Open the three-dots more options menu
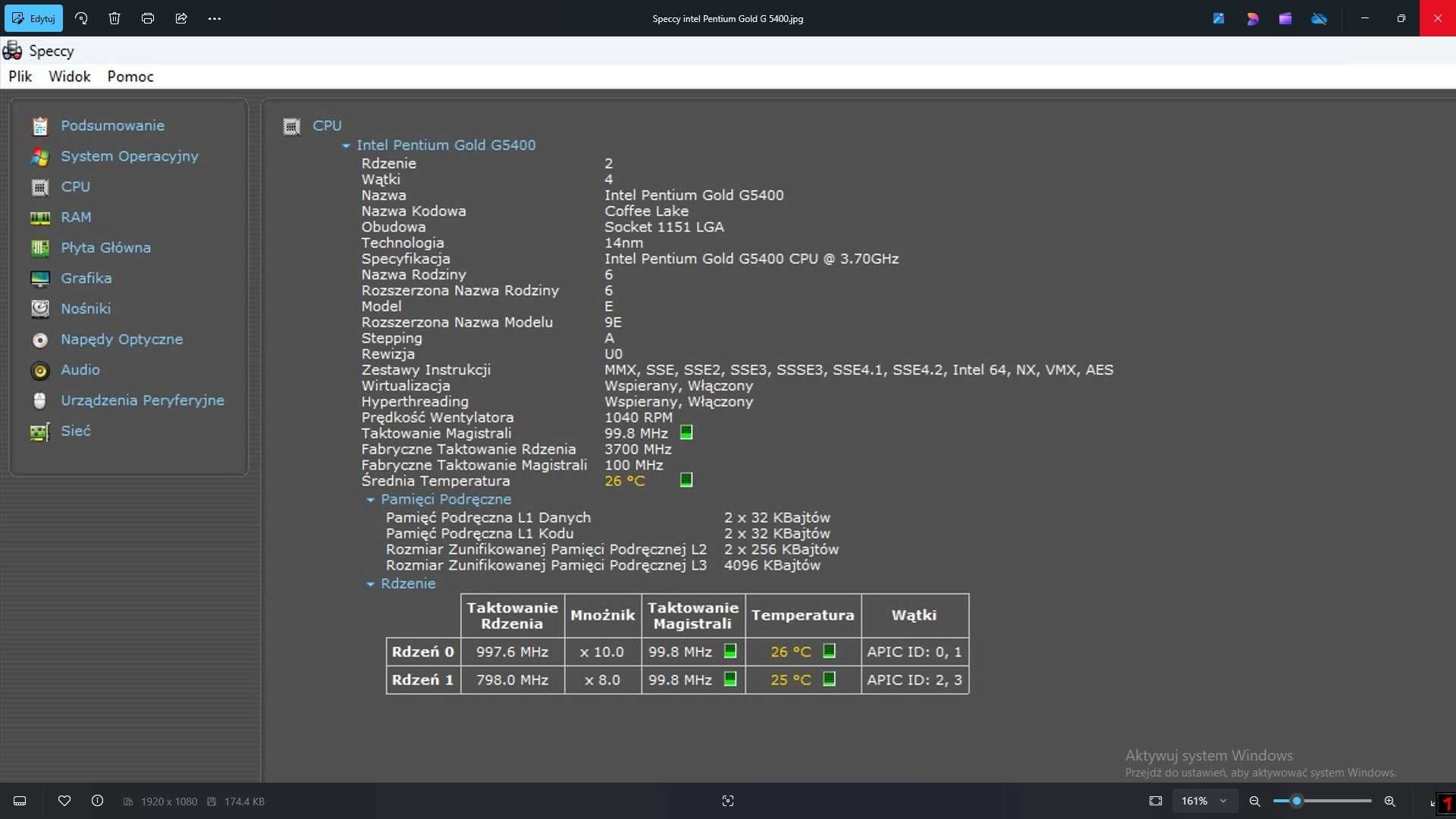 tap(215, 18)
